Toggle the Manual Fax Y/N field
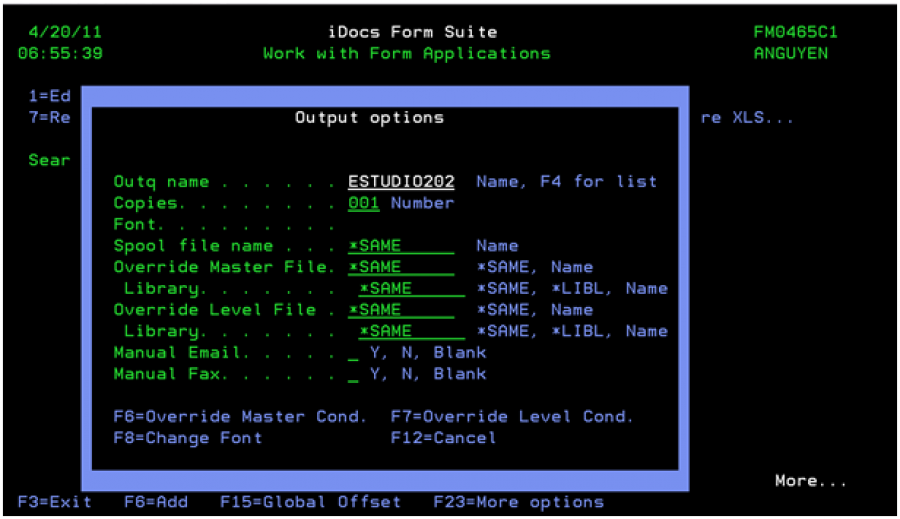 [353, 374]
